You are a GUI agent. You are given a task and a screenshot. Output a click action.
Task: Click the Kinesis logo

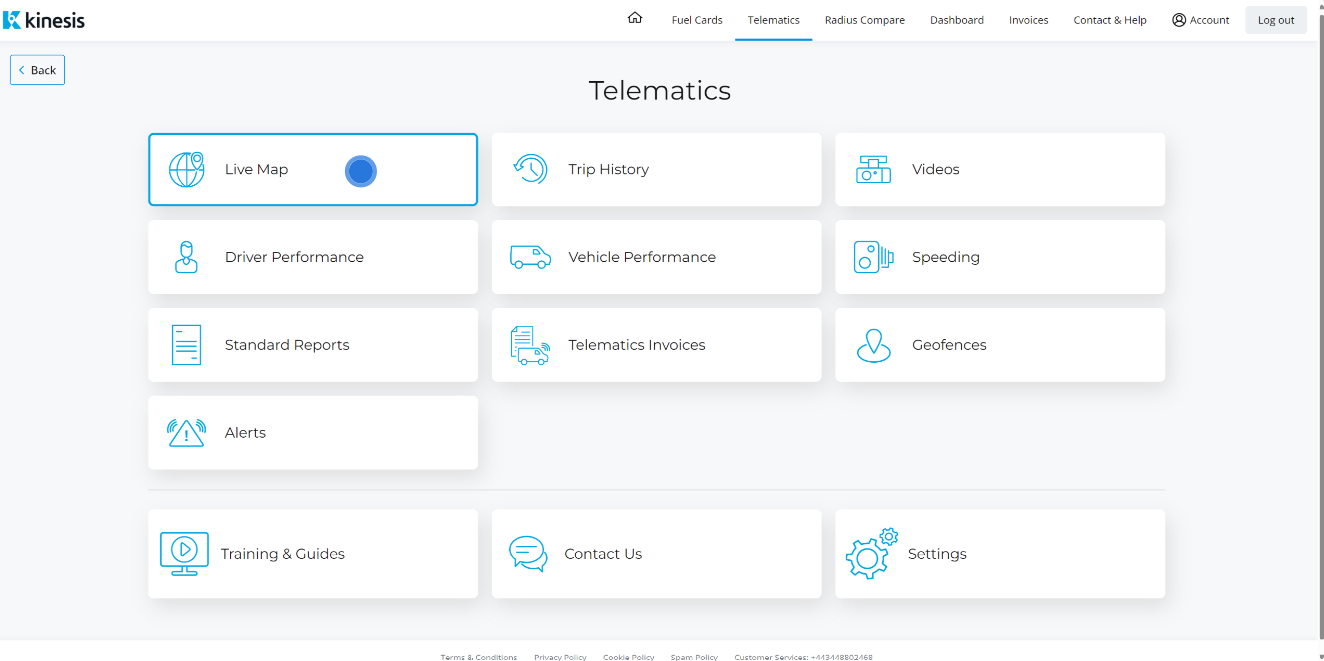(x=44, y=20)
